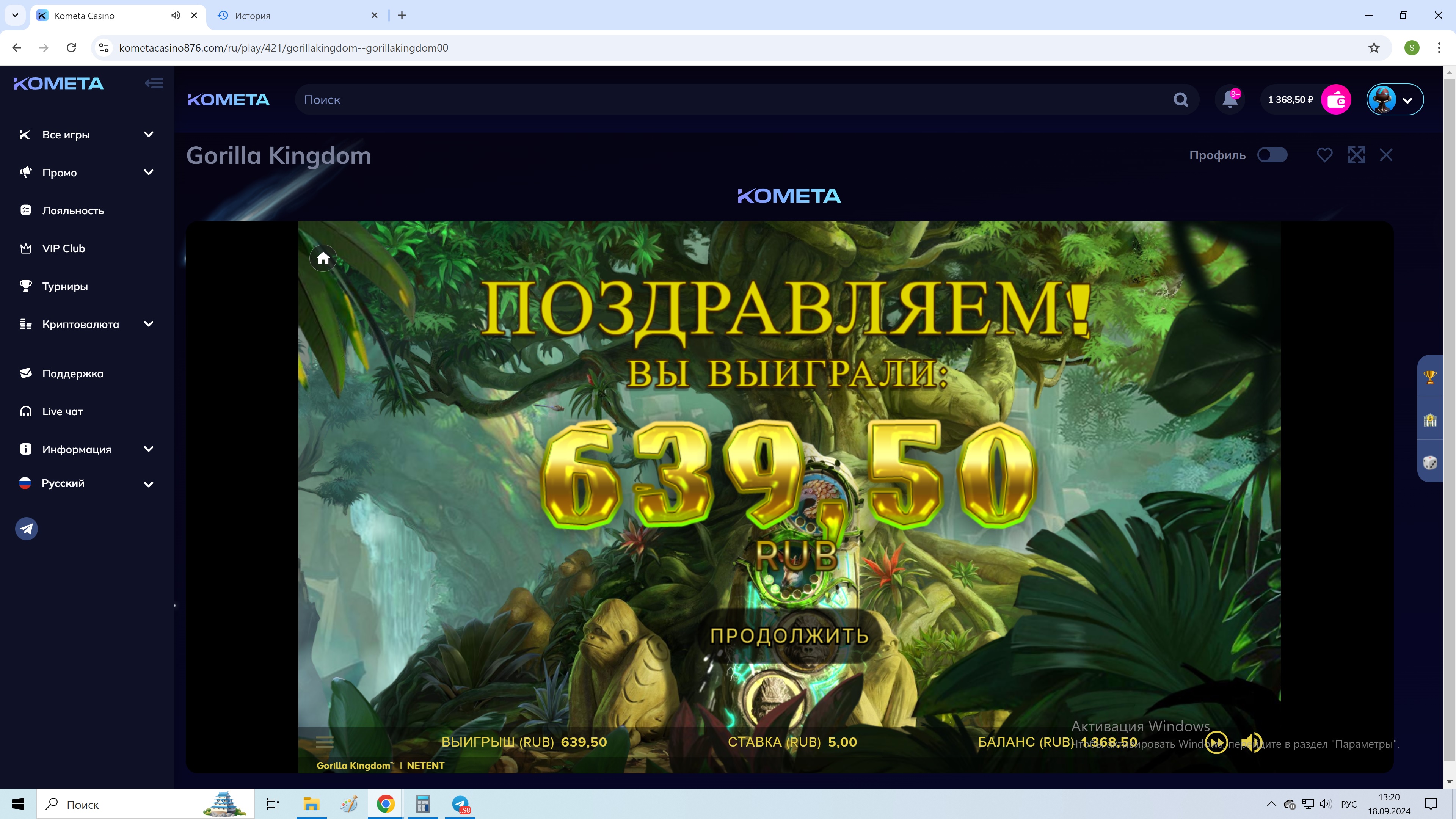
Task: Open the pink wallet deposit button
Action: click(1335, 99)
